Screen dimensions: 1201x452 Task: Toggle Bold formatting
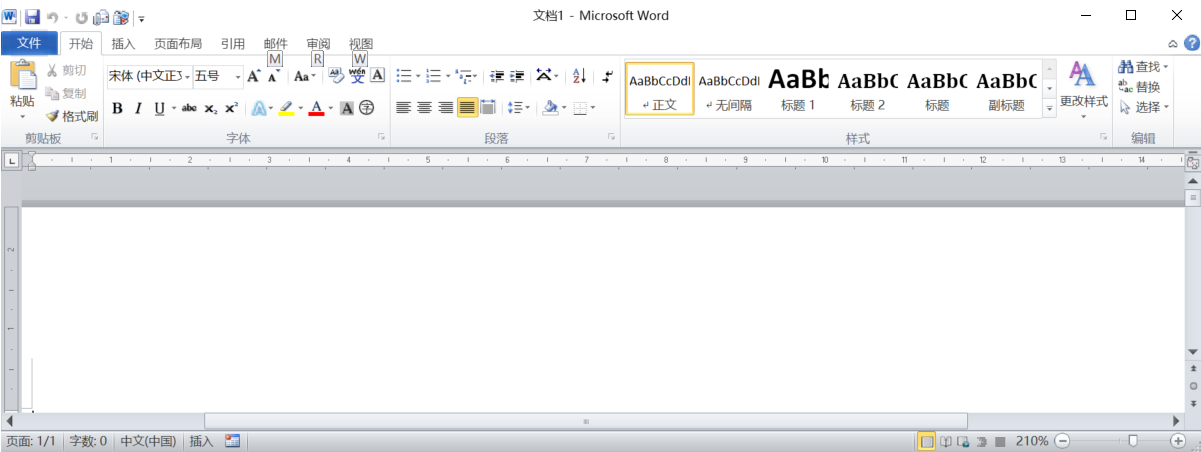pyautogui.click(x=117, y=108)
